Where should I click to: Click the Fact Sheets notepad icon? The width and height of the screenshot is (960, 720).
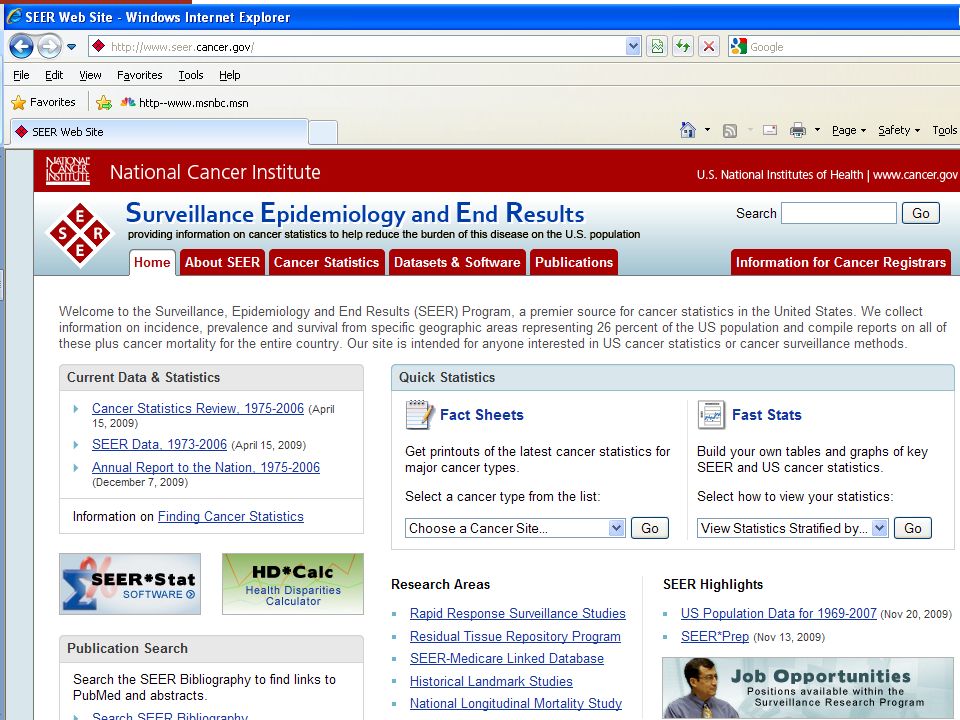419,414
